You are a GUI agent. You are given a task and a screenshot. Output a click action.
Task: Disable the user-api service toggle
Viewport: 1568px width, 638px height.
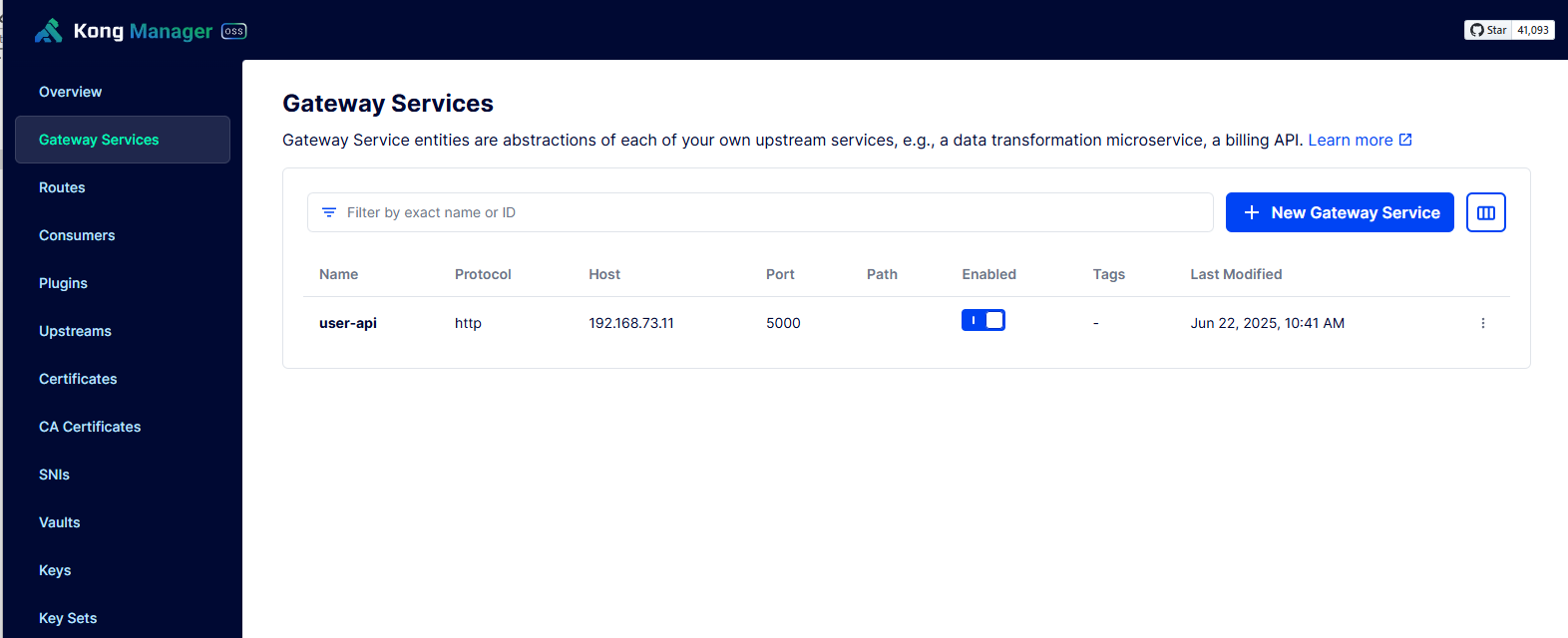click(x=983, y=320)
